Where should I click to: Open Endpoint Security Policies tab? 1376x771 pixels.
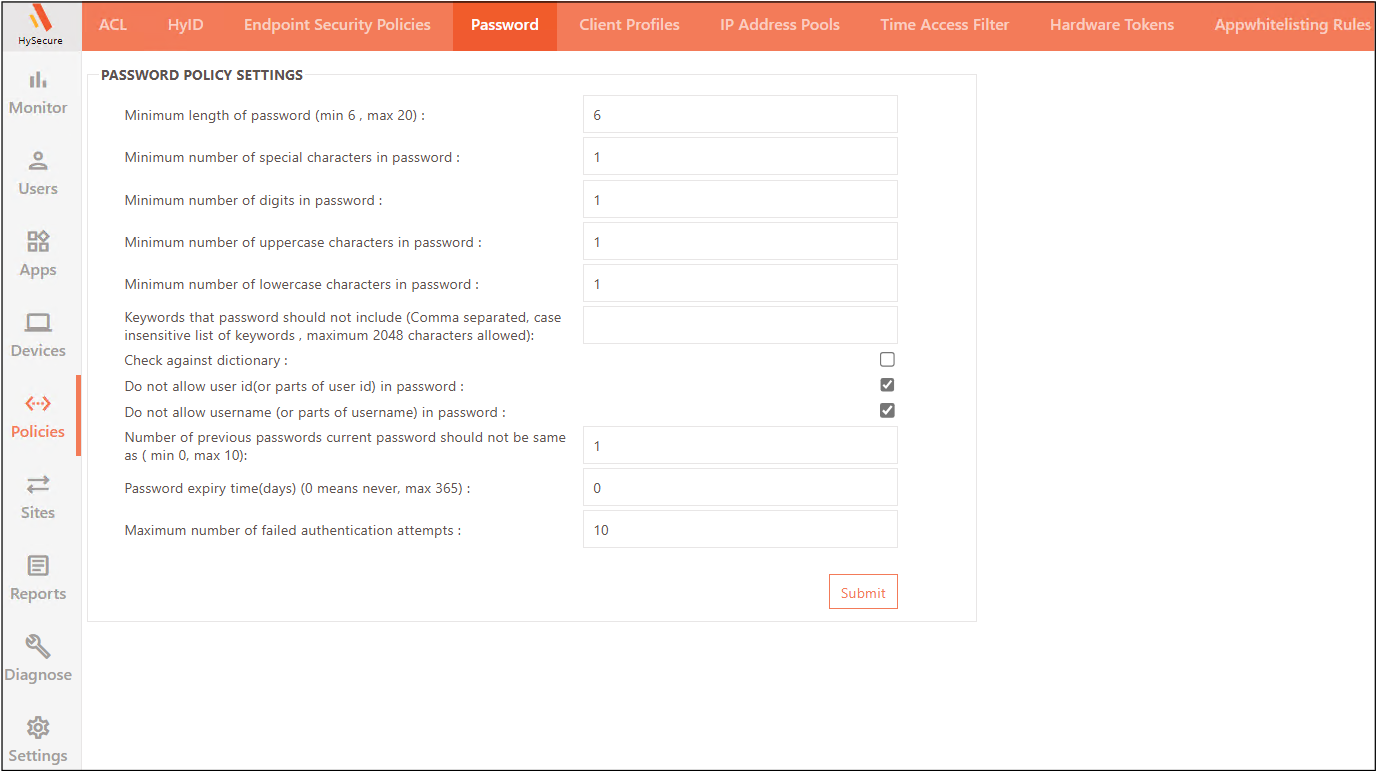tap(337, 25)
